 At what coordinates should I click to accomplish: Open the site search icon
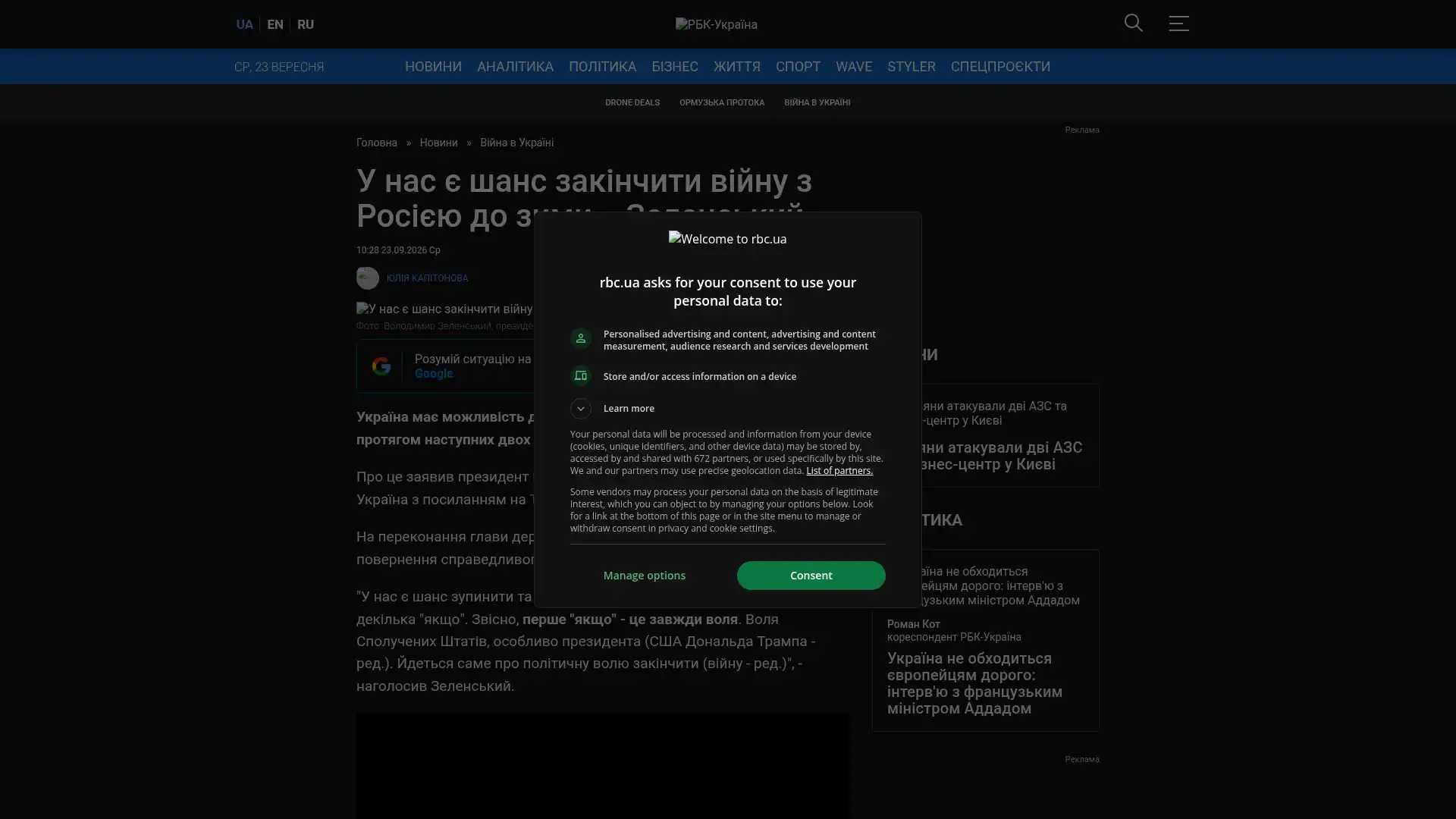[x=1133, y=23]
